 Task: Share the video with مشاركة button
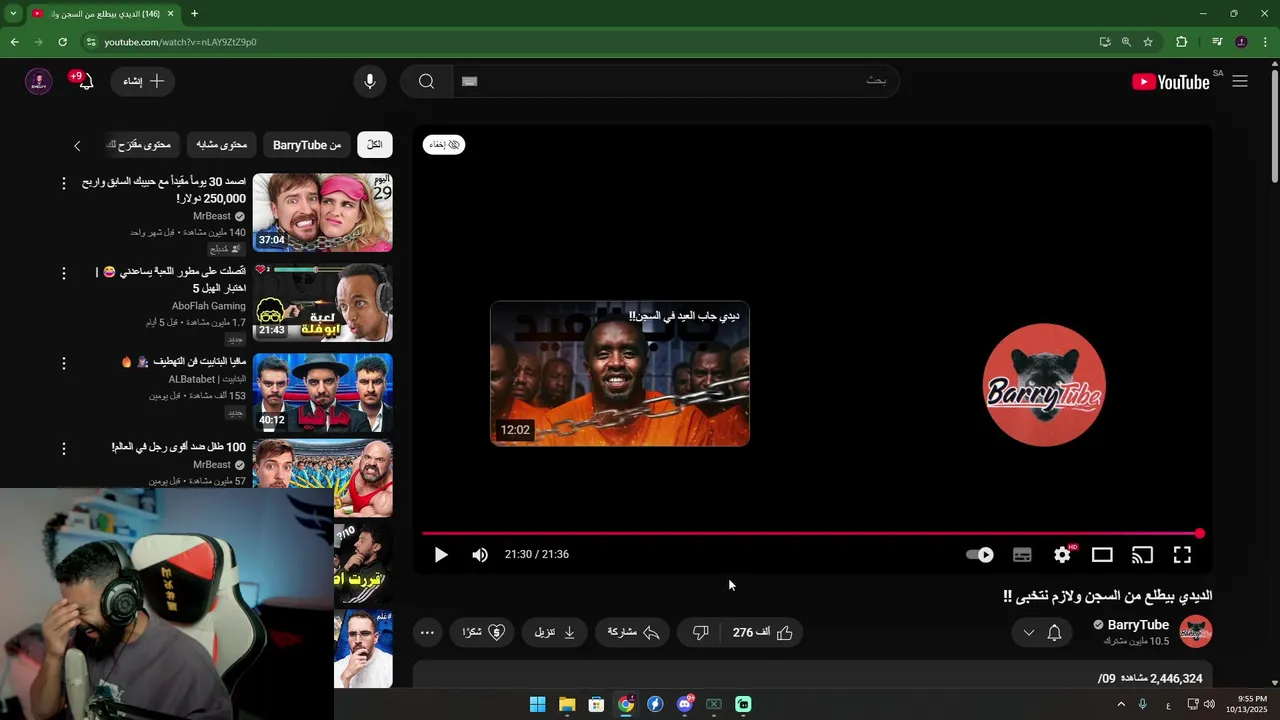click(x=634, y=632)
